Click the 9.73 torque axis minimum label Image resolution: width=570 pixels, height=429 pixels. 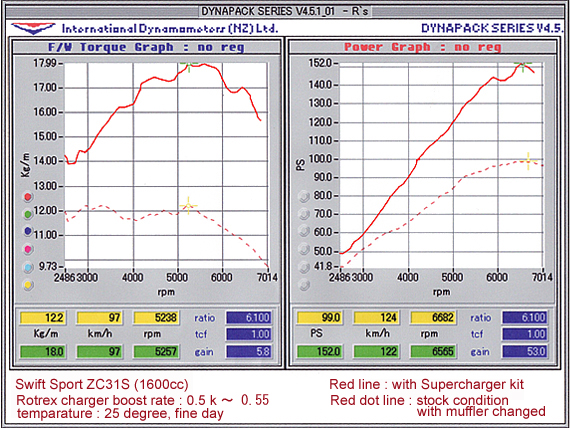48,266
